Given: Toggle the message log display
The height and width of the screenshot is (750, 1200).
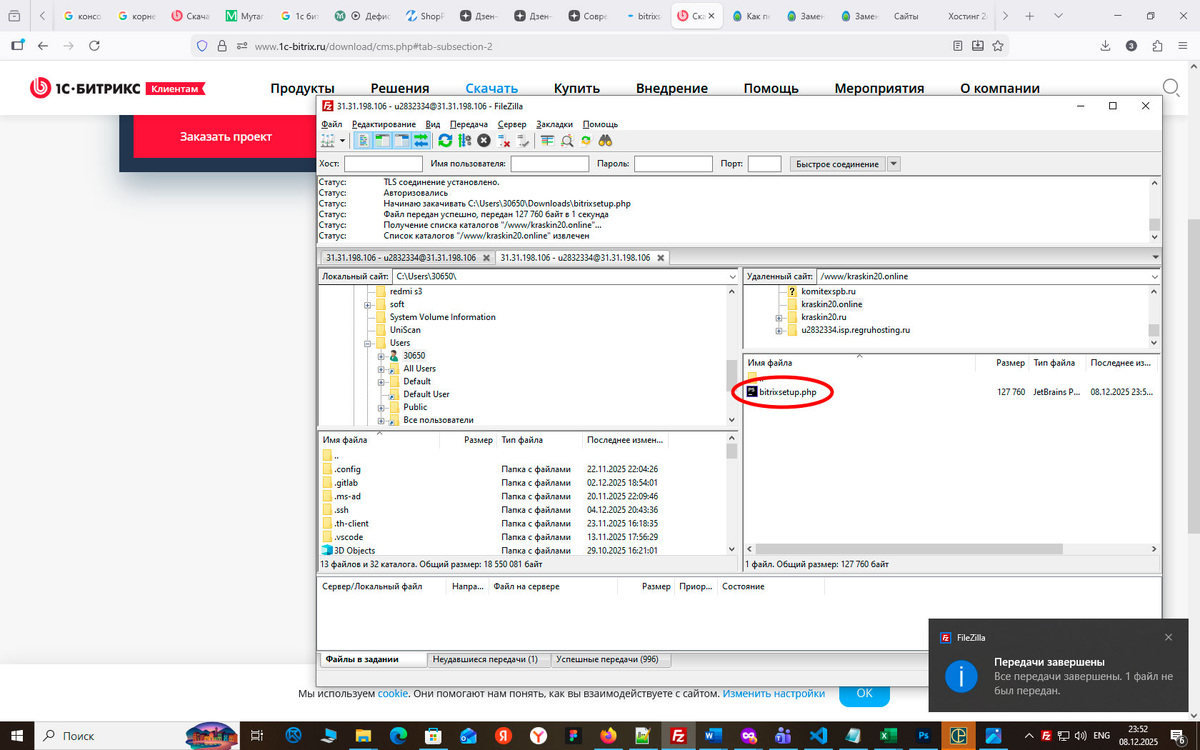Looking at the screenshot, I should pos(363,140).
